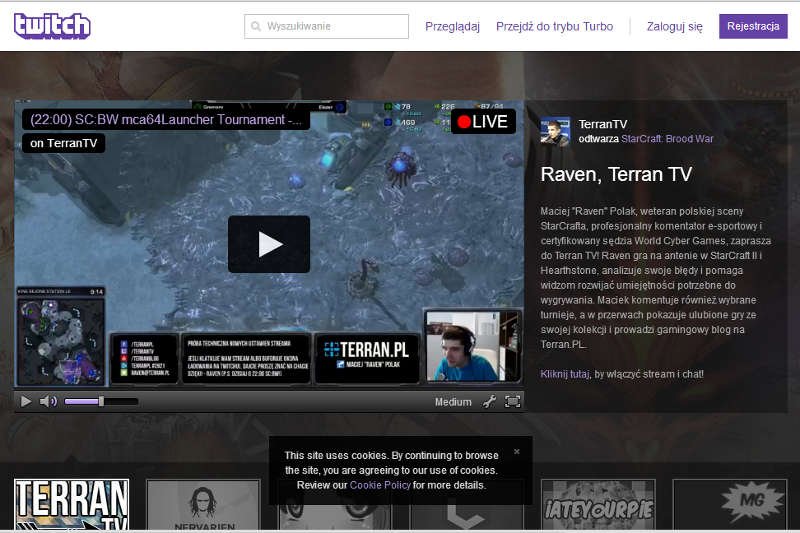This screenshot has height=533, width=800.
Task: Click the Rejestracja button
Action: 753,27
